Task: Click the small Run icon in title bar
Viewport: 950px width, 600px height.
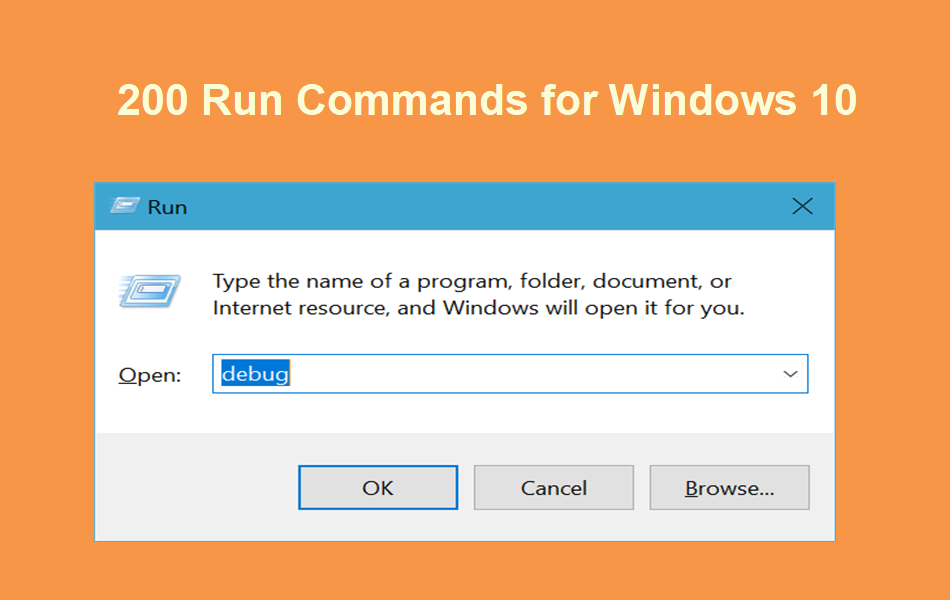Action: coord(124,206)
